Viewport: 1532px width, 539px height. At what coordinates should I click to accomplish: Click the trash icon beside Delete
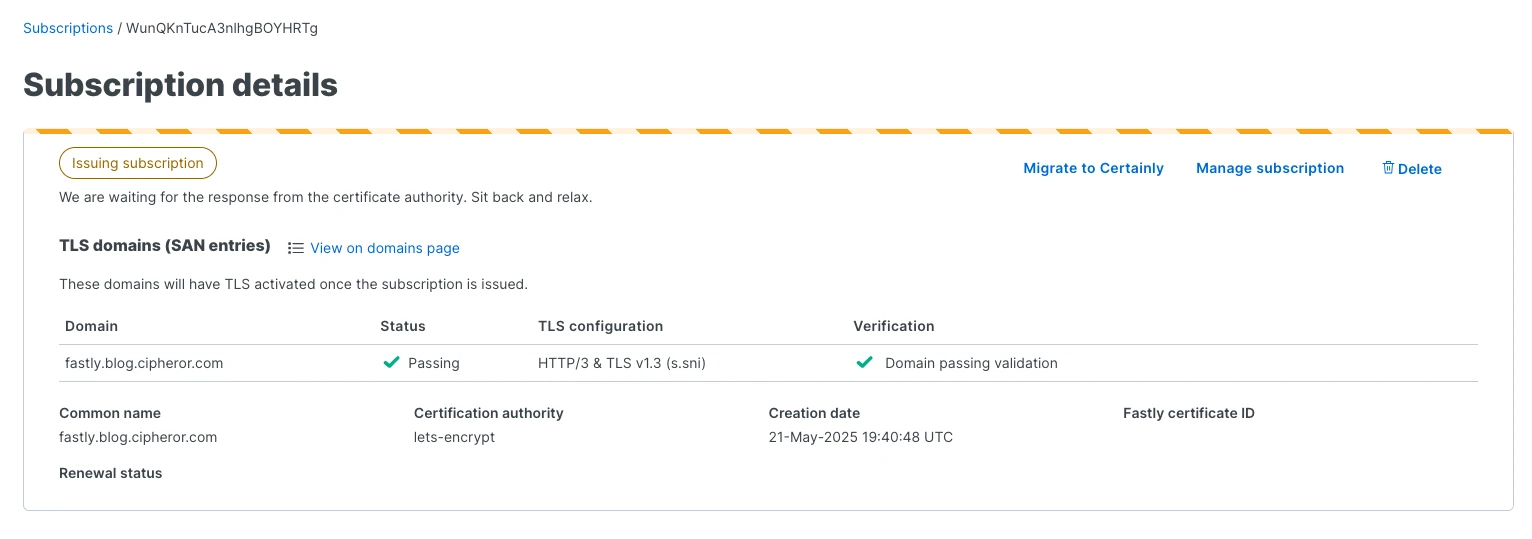point(1388,168)
